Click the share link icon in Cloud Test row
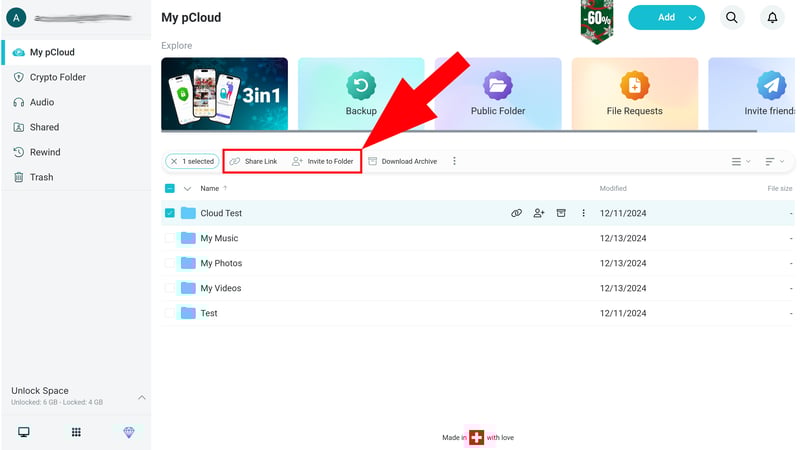 pyautogui.click(x=516, y=213)
